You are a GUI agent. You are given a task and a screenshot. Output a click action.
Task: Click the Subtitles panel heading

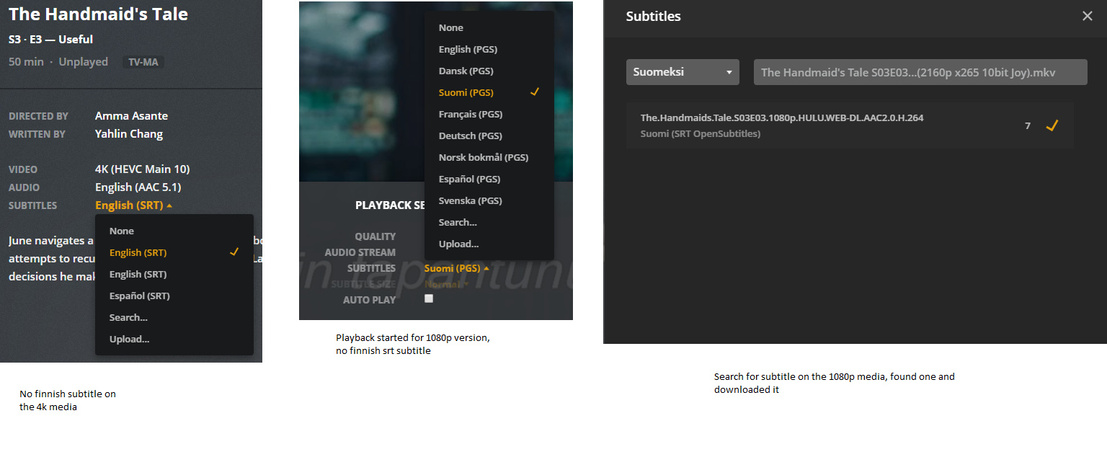[653, 16]
